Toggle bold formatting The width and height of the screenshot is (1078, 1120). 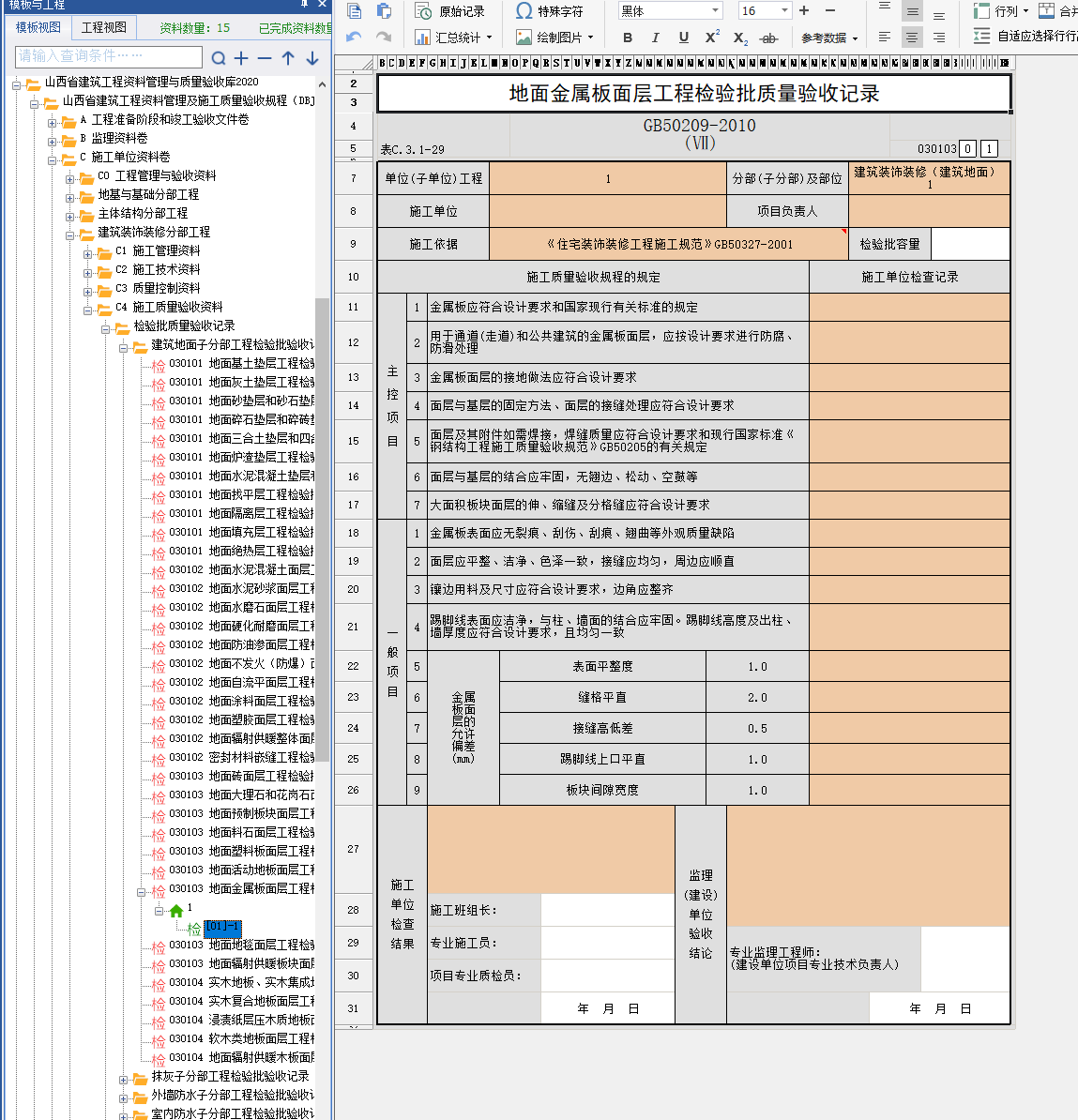click(x=628, y=38)
